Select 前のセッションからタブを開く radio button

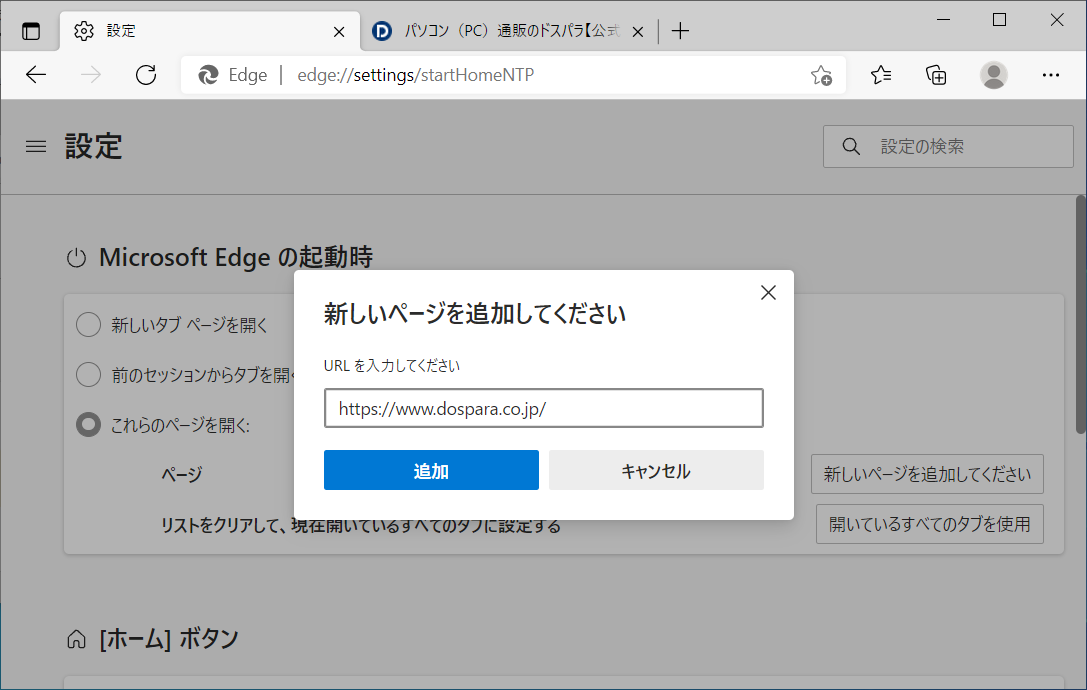(x=88, y=374)
